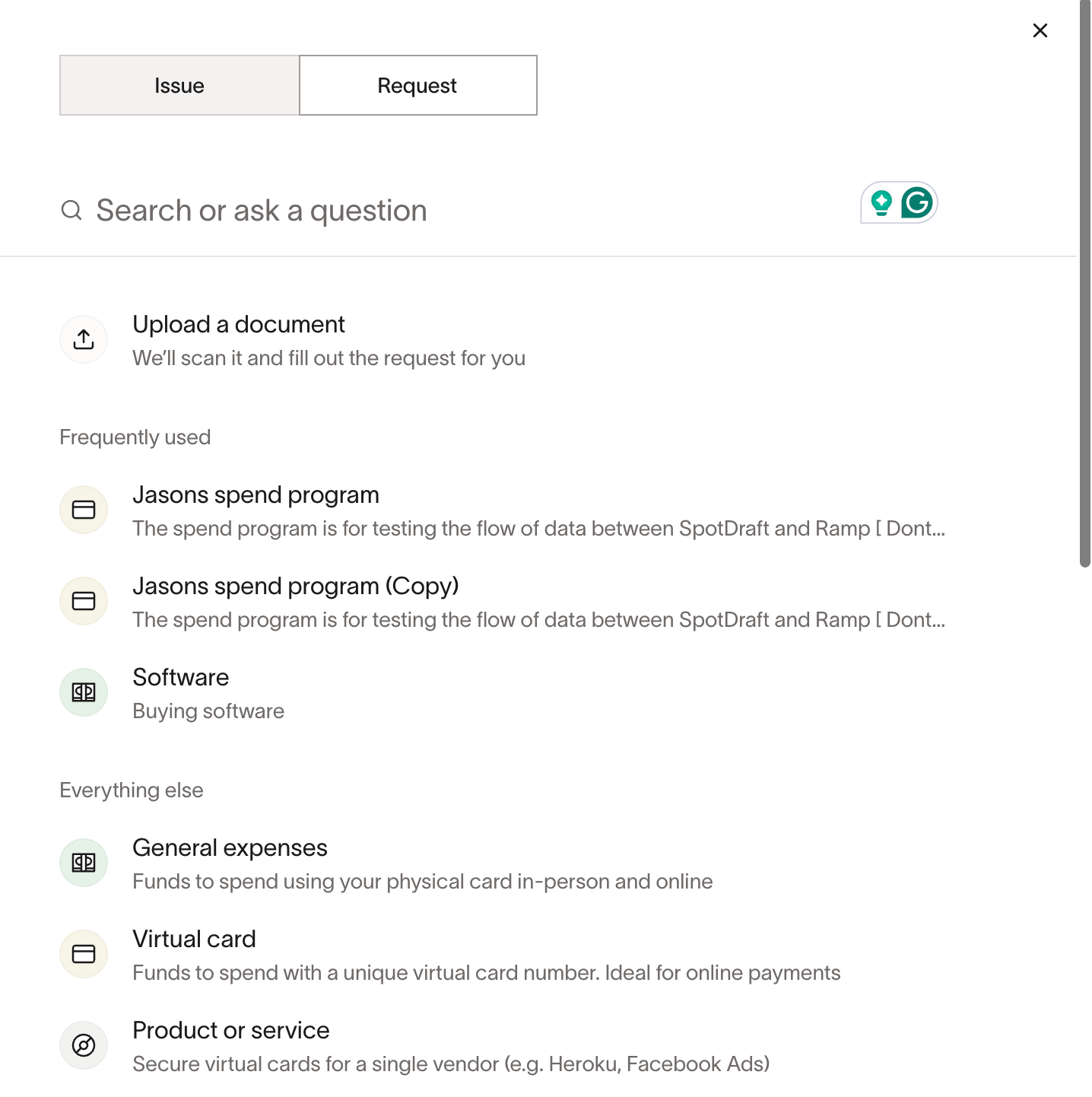
Task: Click the General expenses cash icon
Action: (84, 863)
